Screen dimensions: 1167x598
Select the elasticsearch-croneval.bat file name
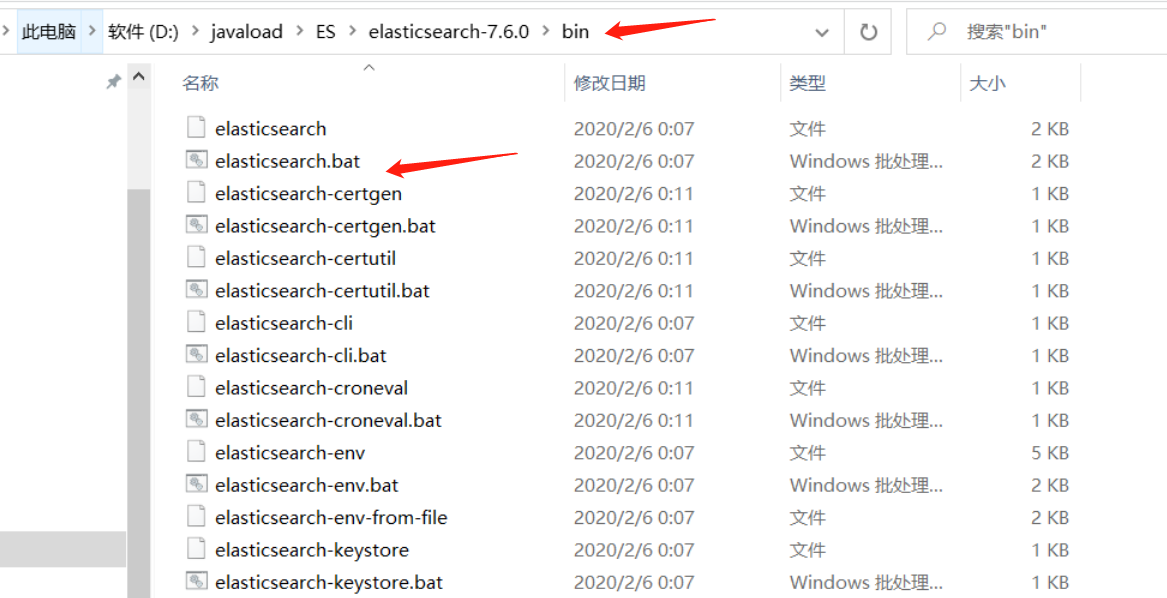[x=328, y=420]
